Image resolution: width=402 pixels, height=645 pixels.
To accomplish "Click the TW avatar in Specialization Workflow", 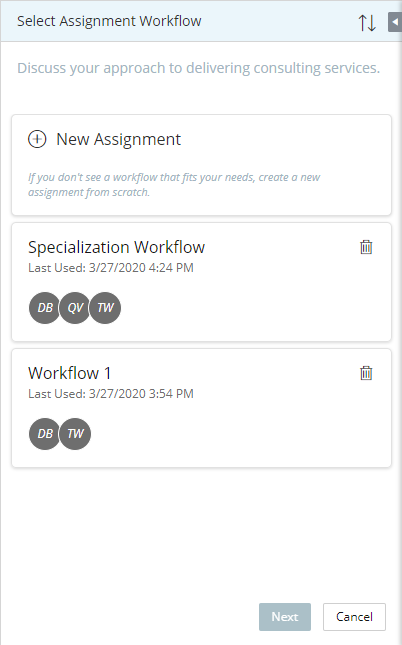I will (105, 308).
